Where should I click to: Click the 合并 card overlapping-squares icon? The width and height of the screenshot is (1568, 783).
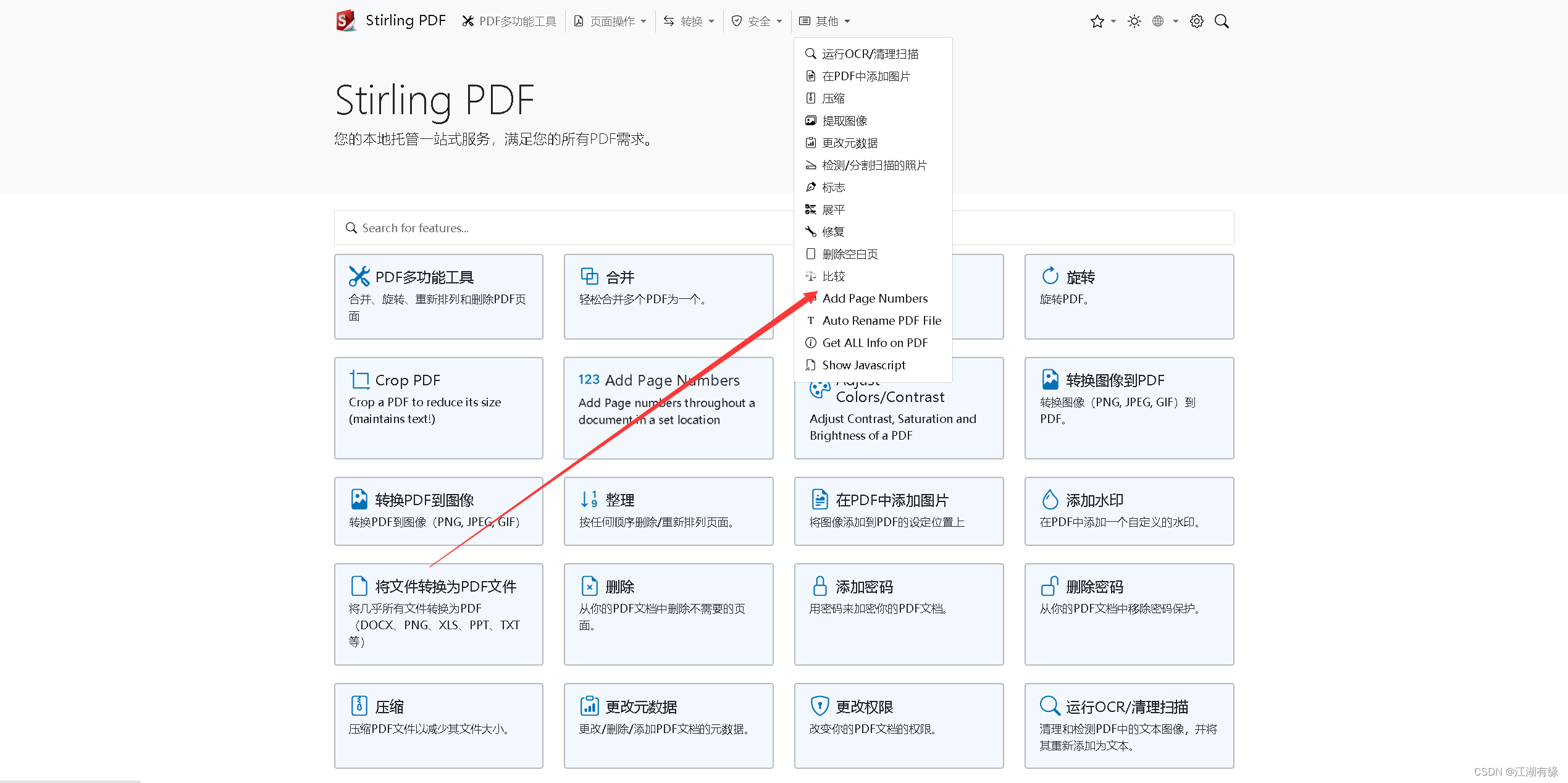click(x=589, y=276)
